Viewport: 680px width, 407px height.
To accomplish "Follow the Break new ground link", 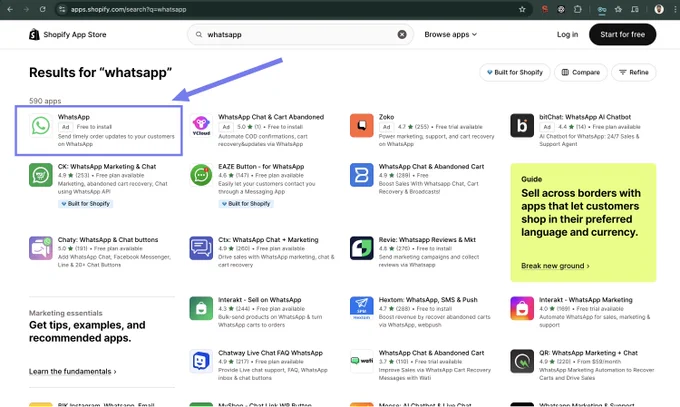I will click(x=555, y=266).
